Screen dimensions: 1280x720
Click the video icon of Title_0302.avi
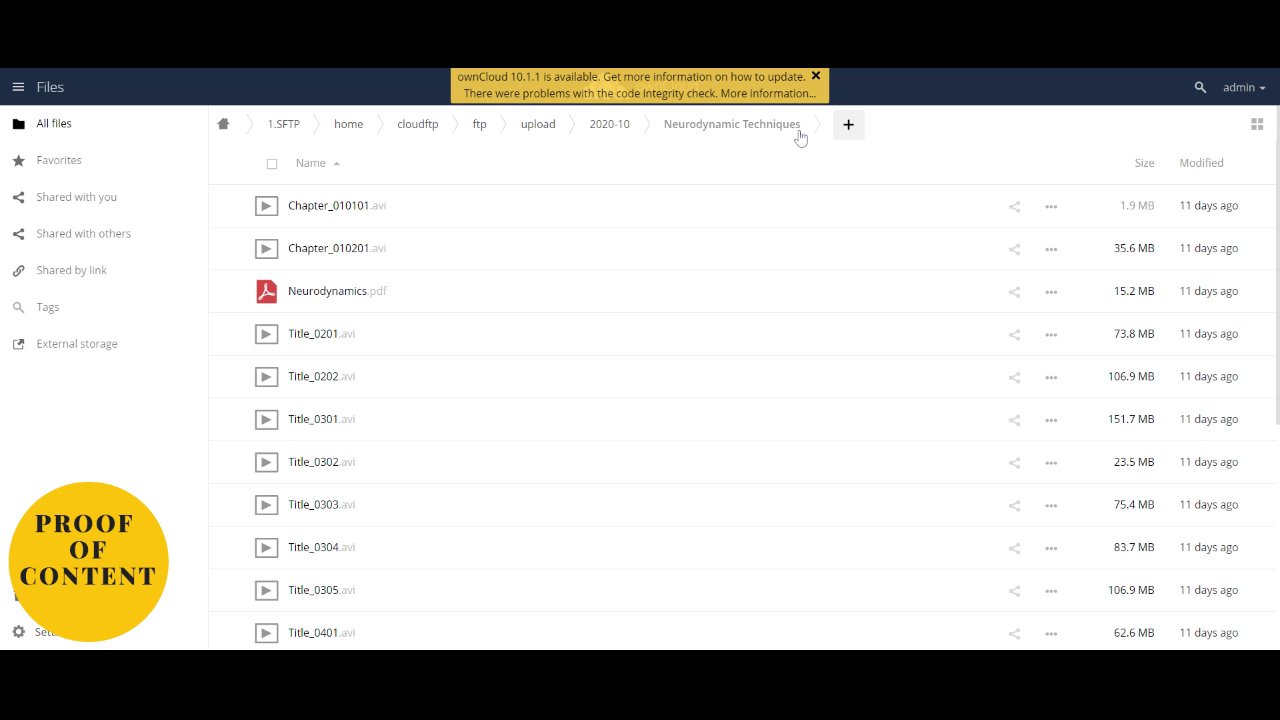266,462
